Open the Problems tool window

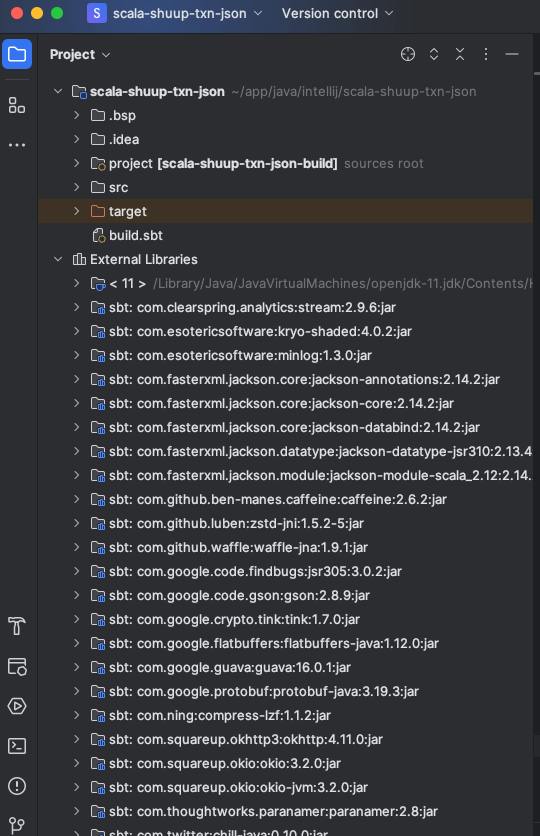coord(17,786)
